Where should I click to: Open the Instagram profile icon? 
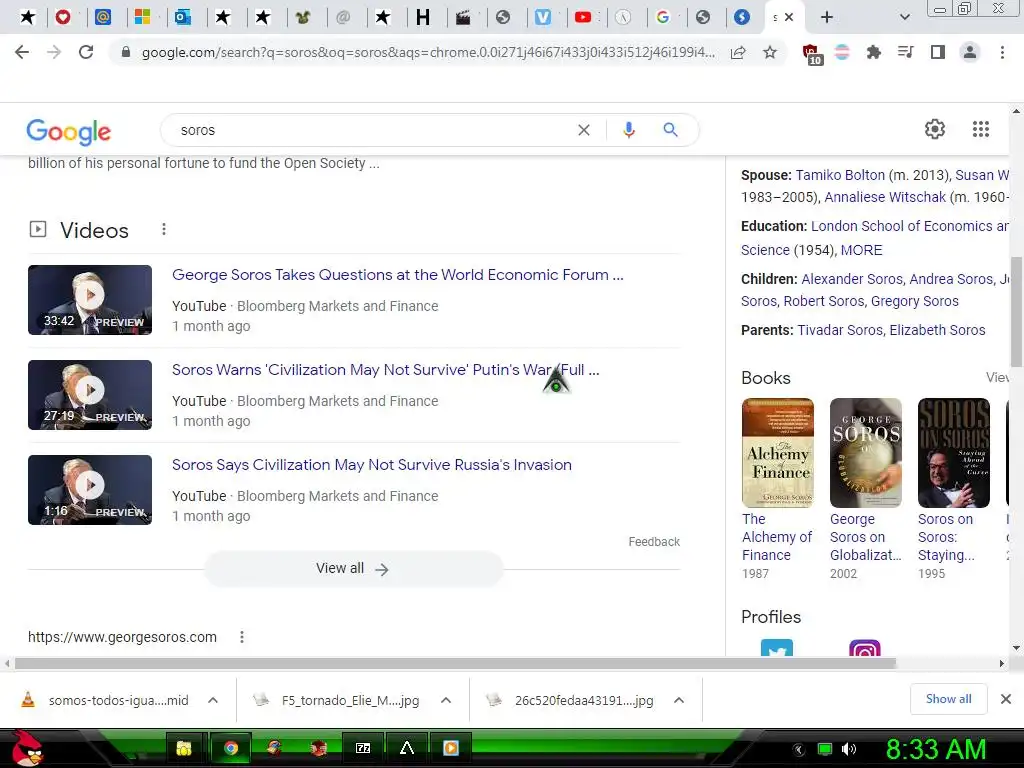[865, 648]
